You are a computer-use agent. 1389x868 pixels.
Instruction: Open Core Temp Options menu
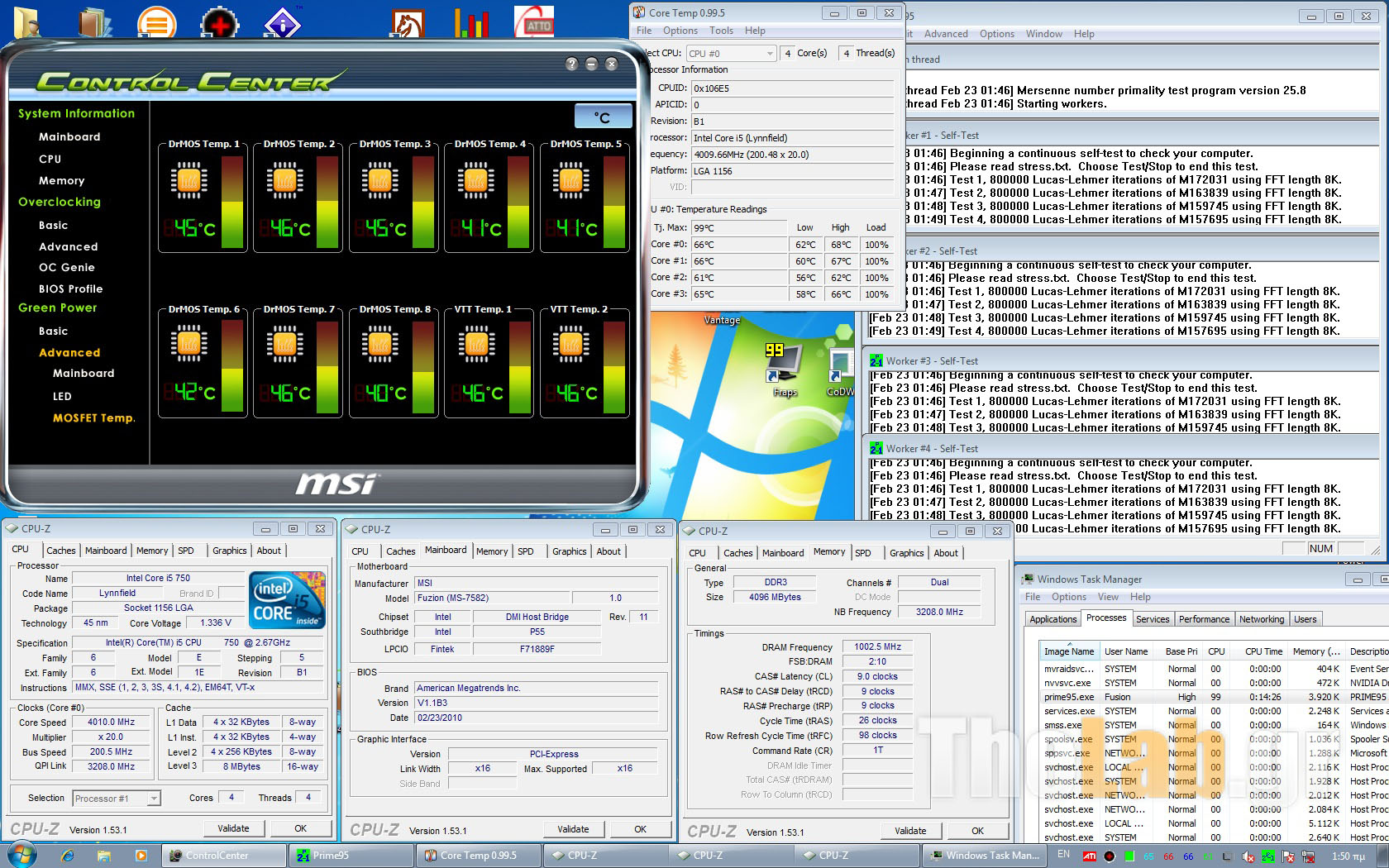click(680, 31)
